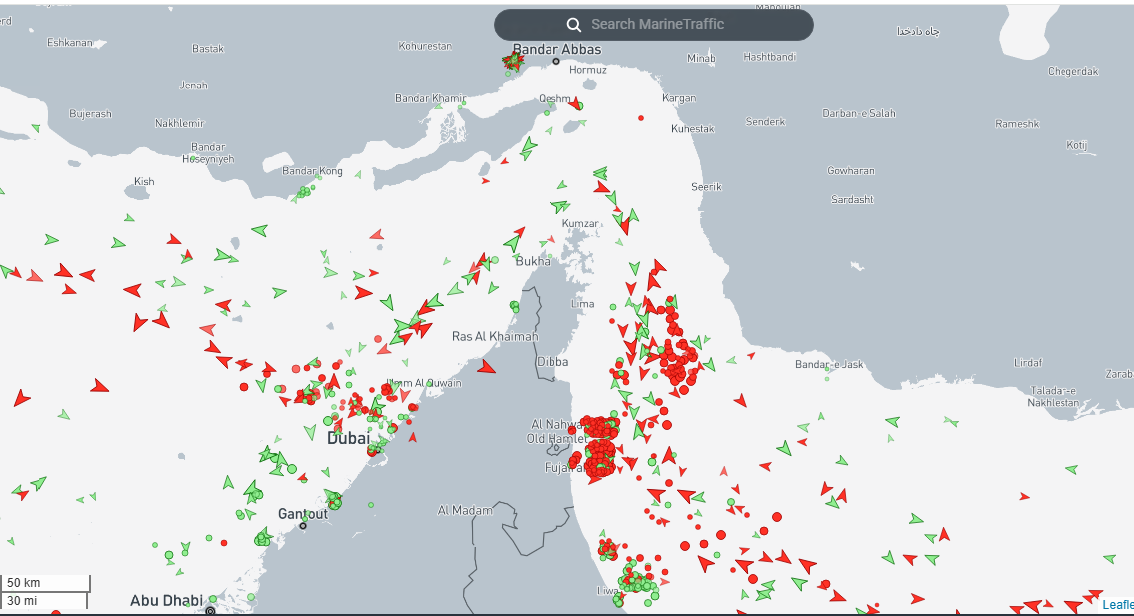Click the Ras Al Khaimah label
Screen dimensions: 1134x616
495,336
